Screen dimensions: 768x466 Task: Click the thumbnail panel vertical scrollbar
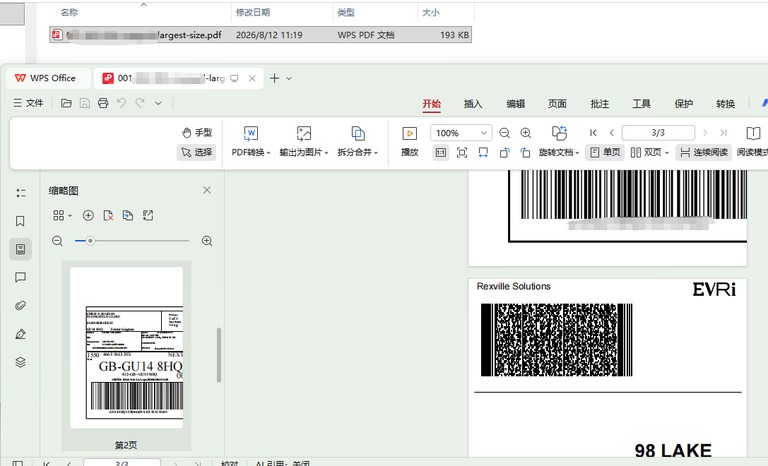[x=218, y=355]
